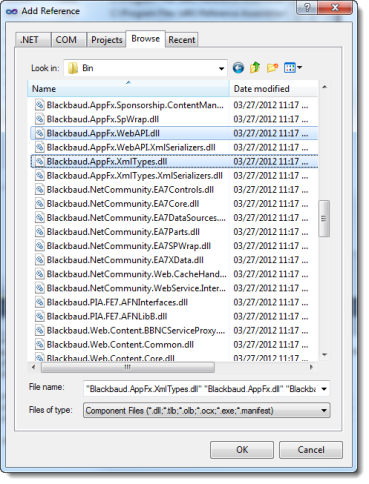Open the Files of type dropdown
The image size is (369, 484).
(x=207, y=410)
